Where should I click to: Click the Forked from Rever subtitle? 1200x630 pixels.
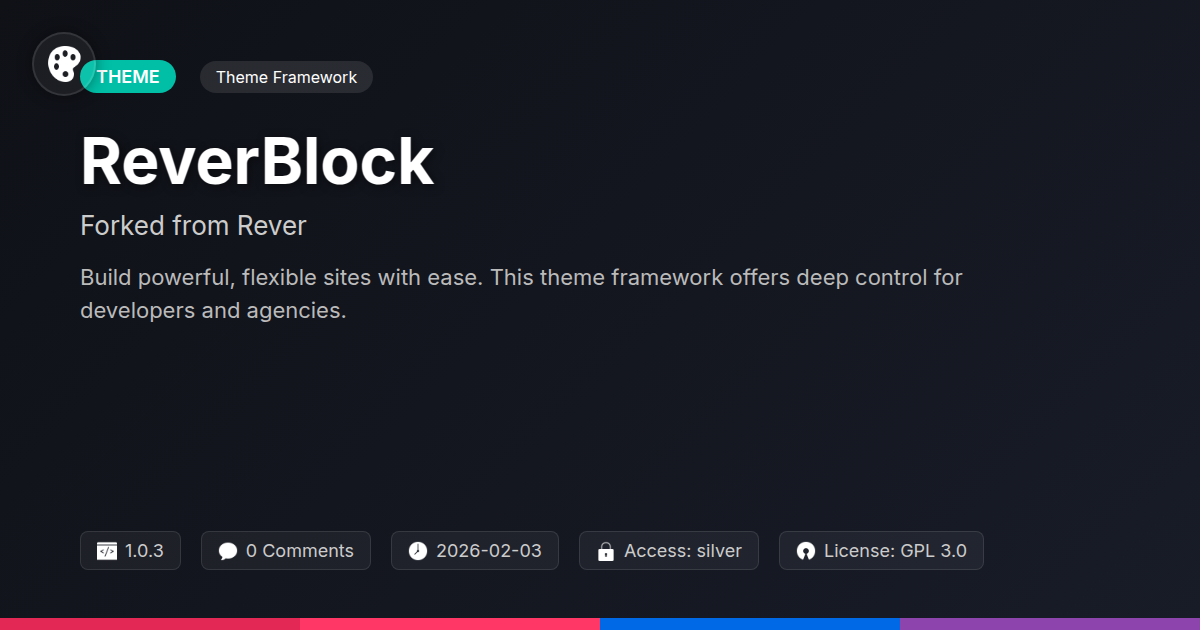point(193,226)
